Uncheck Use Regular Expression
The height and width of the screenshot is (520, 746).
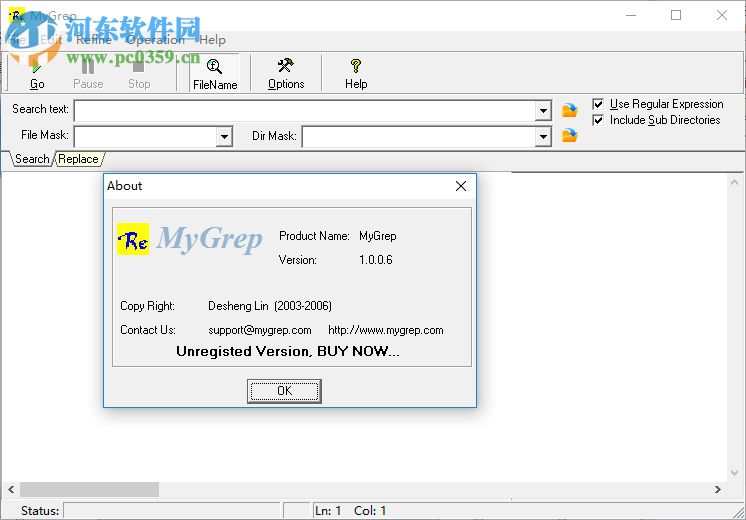point(598,104)
